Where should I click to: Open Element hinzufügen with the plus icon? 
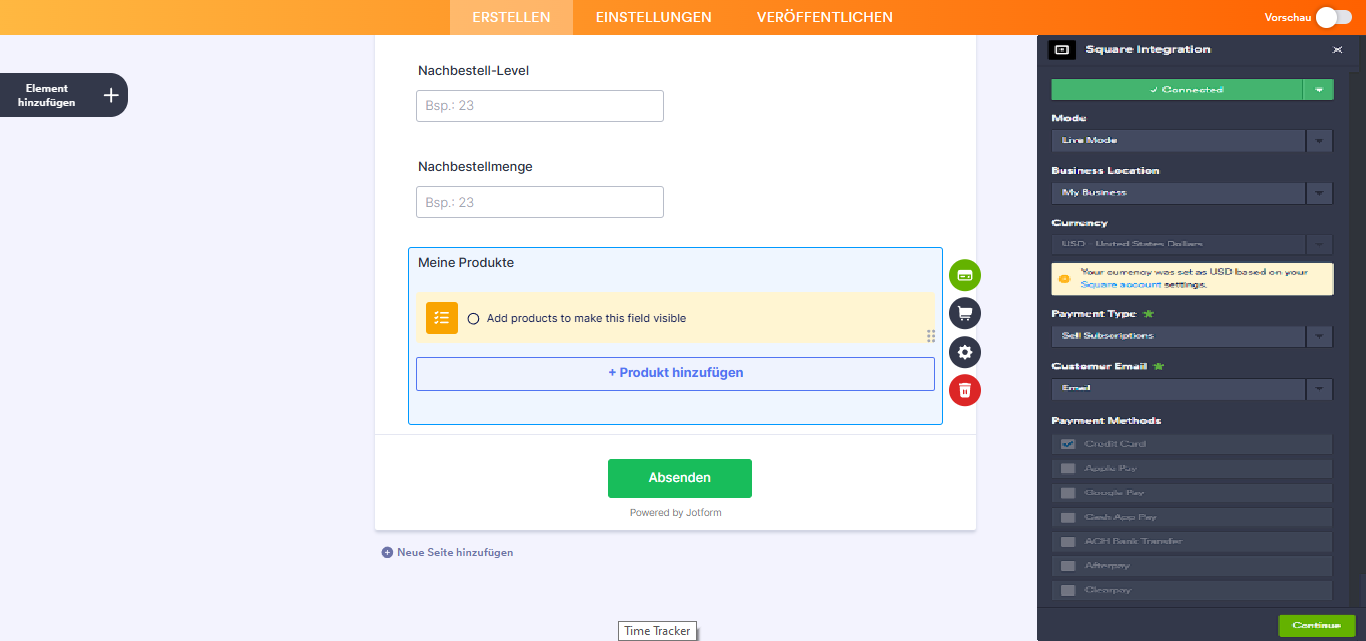[x=110, y=94]
